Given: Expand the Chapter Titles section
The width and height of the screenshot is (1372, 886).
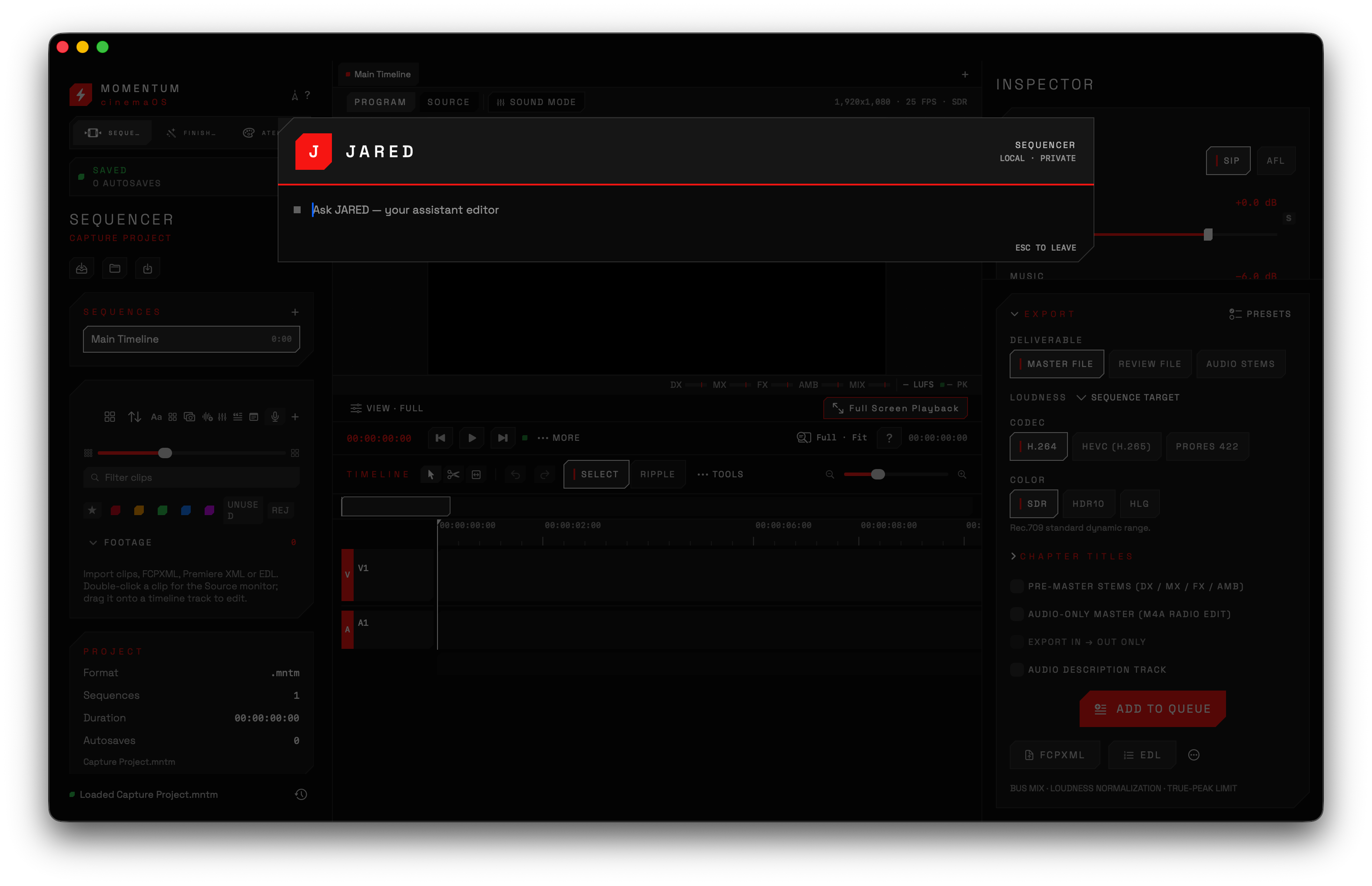Looking at the screenshot, I should [1014, 556].
